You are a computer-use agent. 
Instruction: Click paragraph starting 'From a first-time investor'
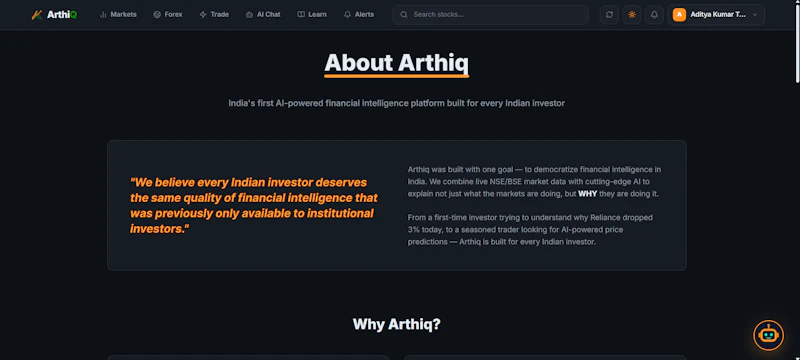click(530, 229)
